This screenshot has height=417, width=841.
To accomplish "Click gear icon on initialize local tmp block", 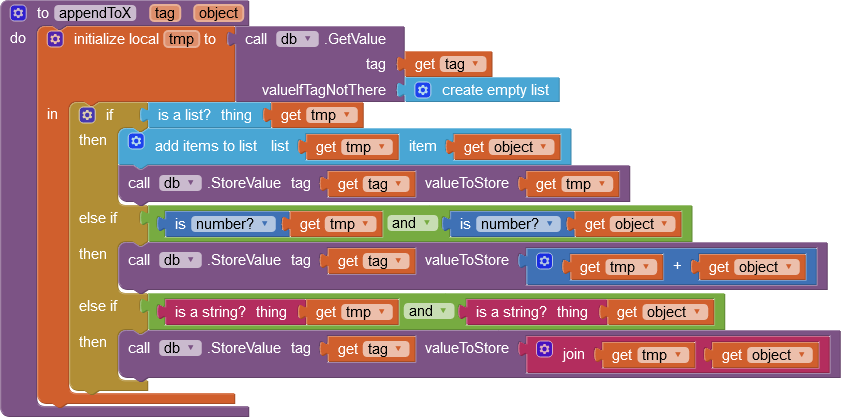I will point(55,39).
